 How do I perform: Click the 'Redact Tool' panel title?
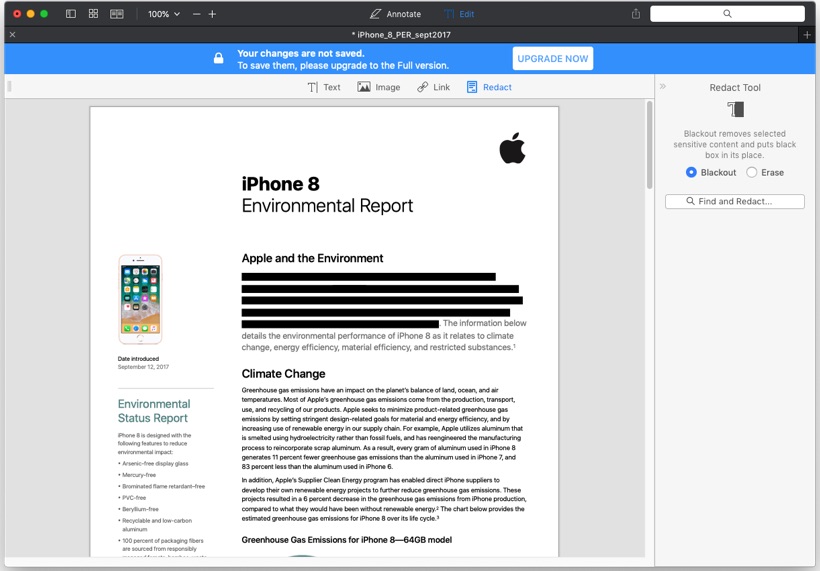coord(735,88)
